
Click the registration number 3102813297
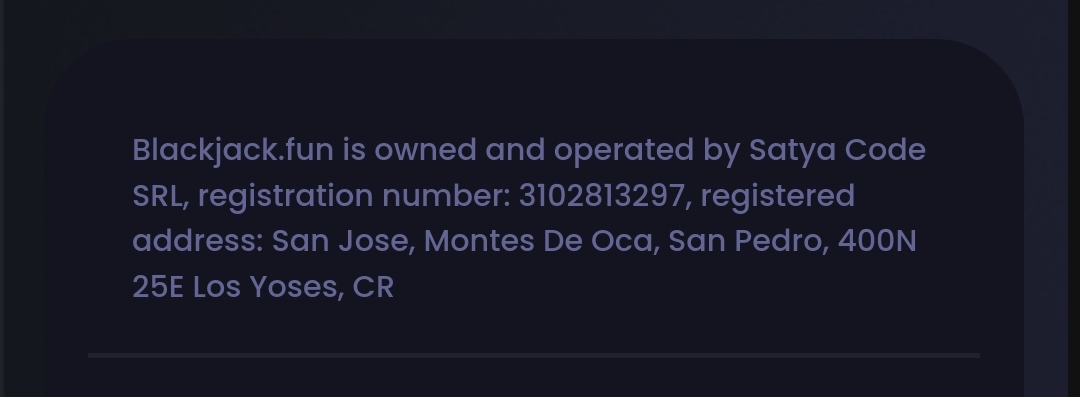601,196
